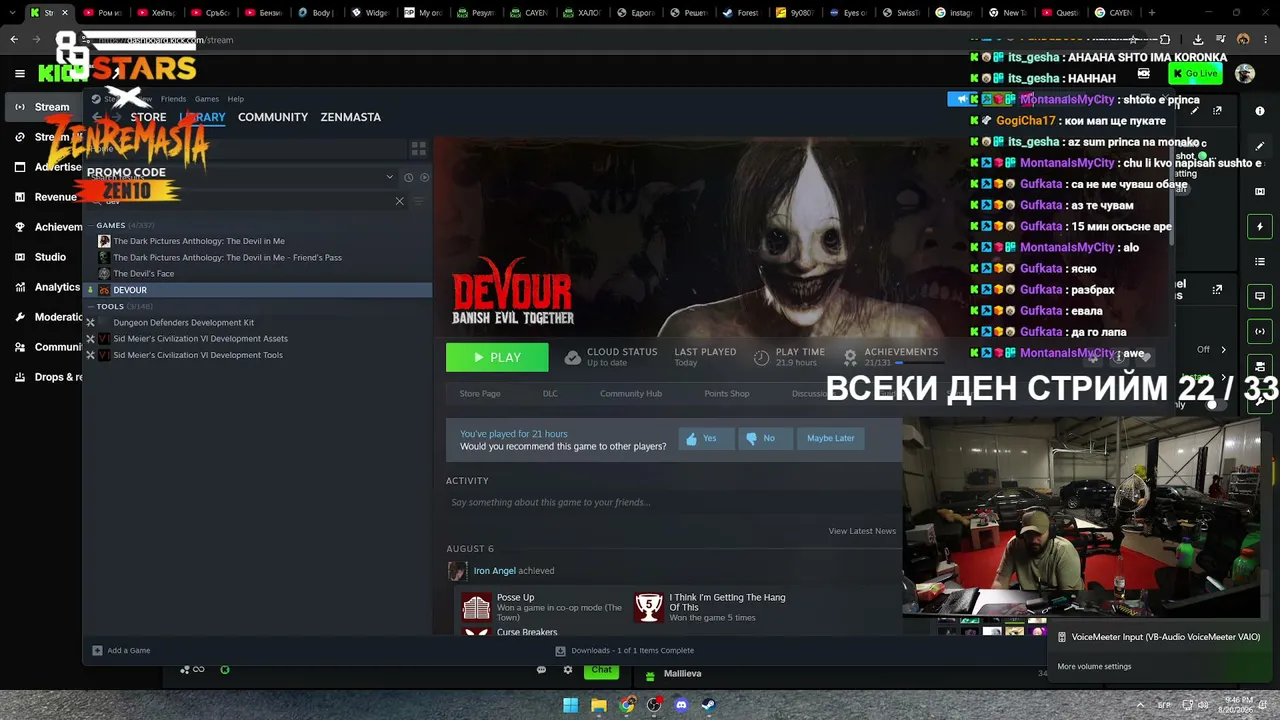Click the Go Live button on Kick

1196,74
